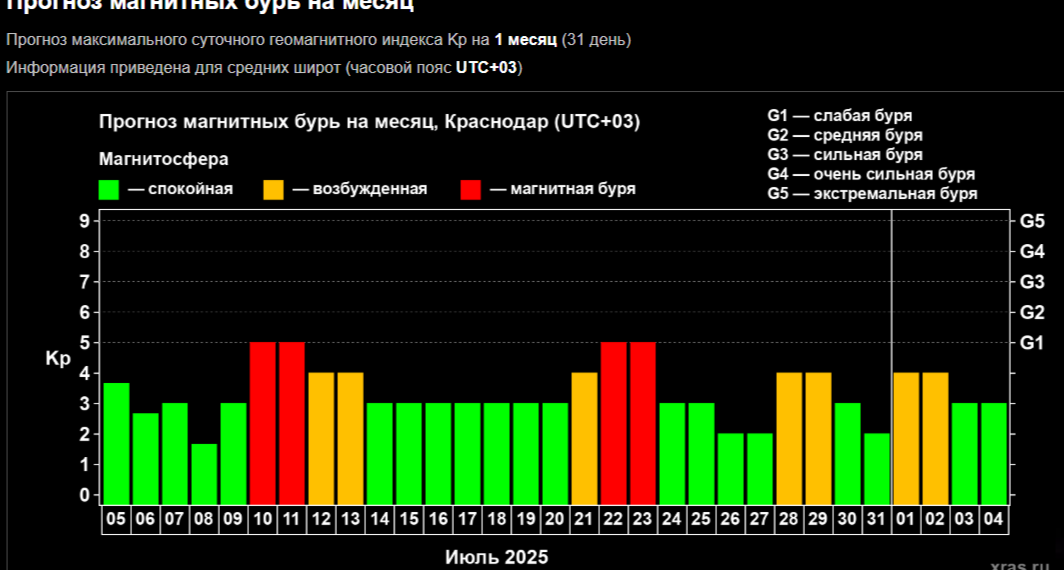Click the date label 16 on the axis

tap(438, 521)
